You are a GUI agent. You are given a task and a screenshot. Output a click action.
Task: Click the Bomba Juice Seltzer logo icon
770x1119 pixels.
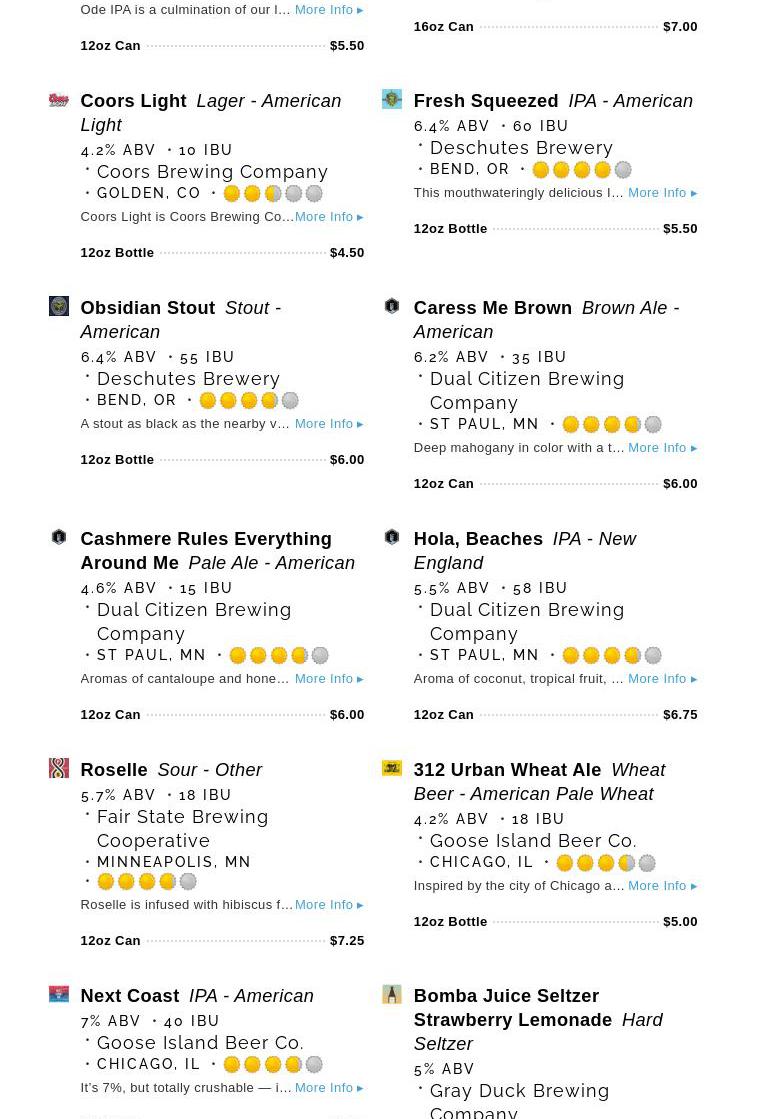392,994
